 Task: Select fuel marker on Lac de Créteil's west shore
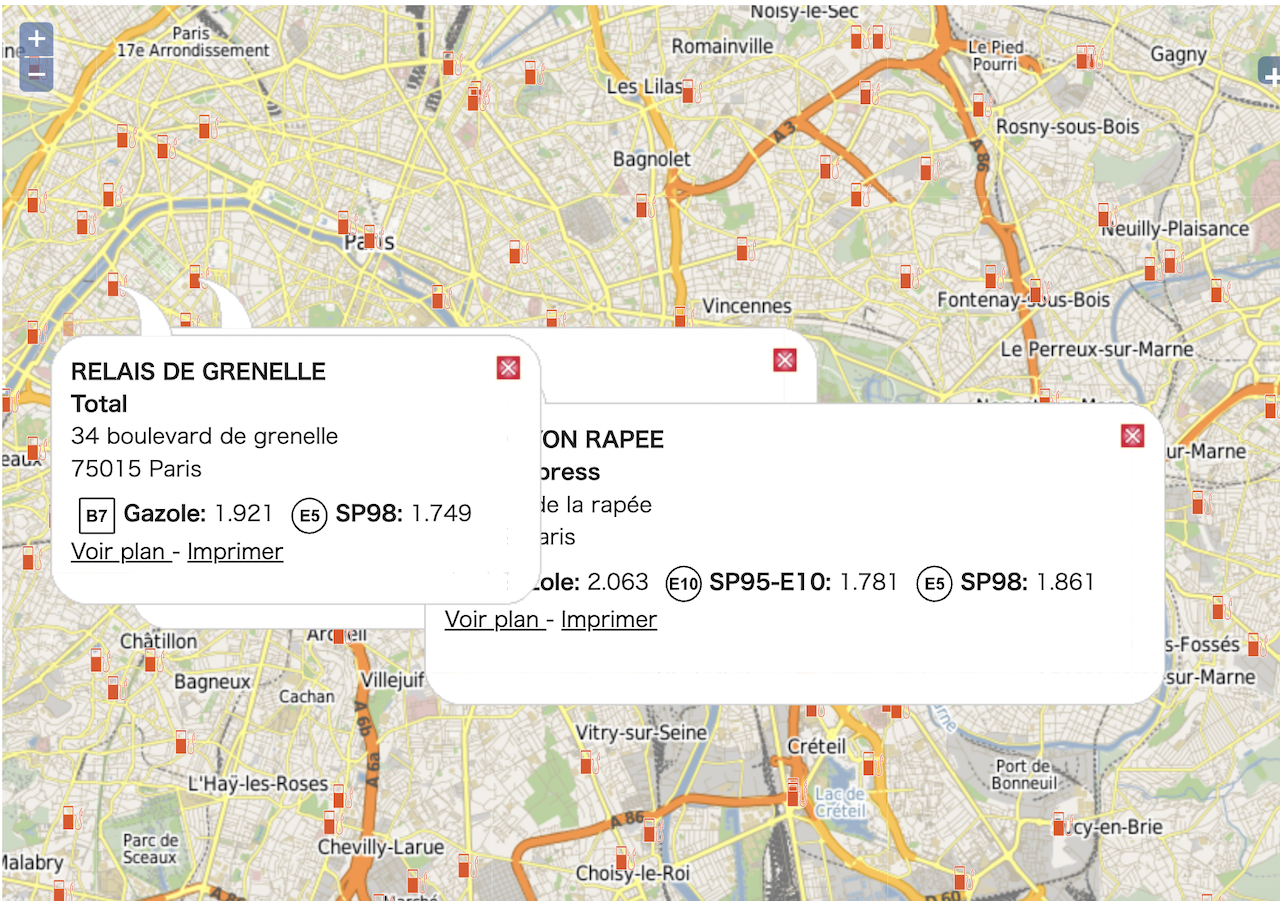797,794
